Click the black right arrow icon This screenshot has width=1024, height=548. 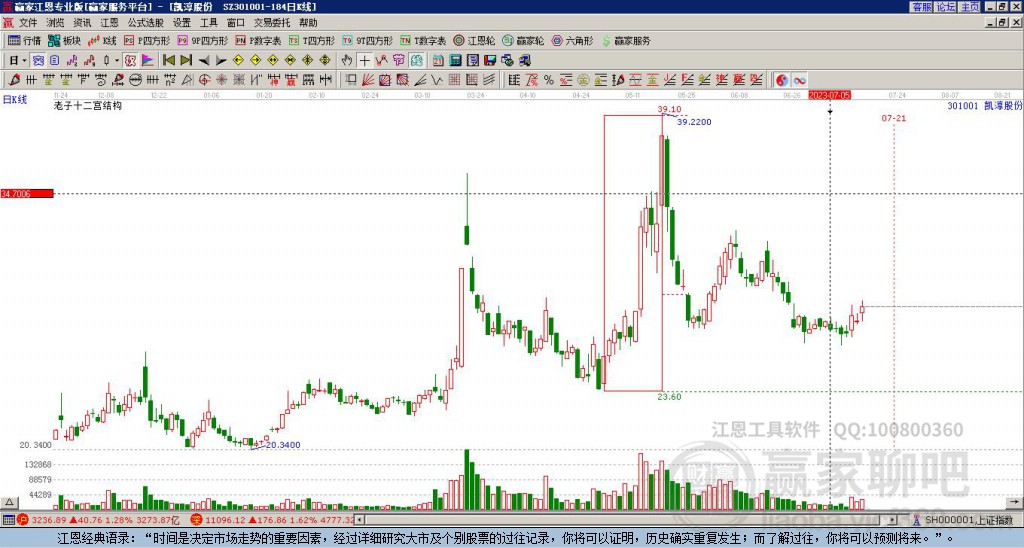tap(221, 61)
